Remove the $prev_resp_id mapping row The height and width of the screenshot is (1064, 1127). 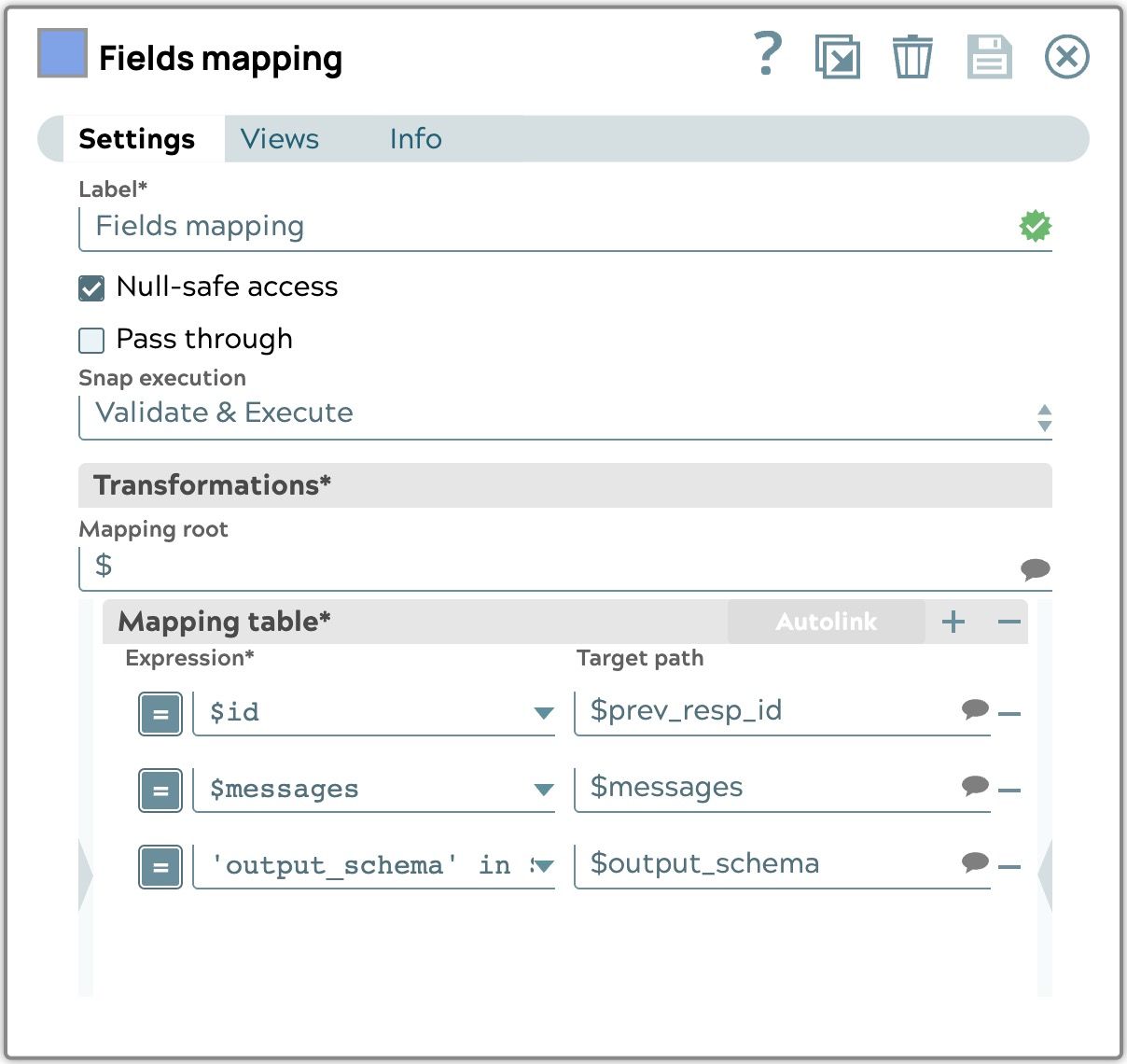[1009, 714]
